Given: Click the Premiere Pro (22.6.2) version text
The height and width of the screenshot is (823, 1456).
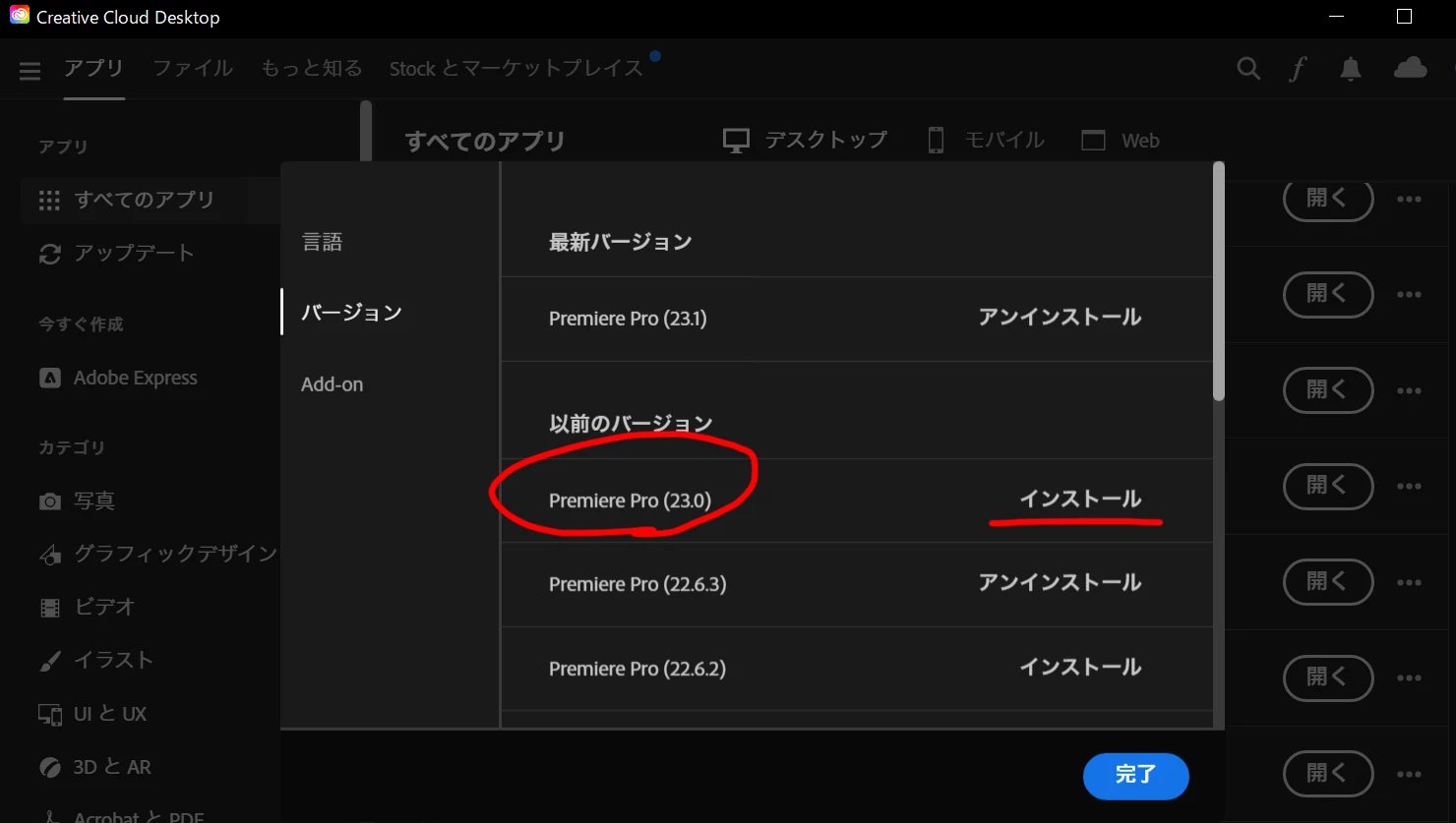Looking at the screenshot, I should (x=637, y=669).
